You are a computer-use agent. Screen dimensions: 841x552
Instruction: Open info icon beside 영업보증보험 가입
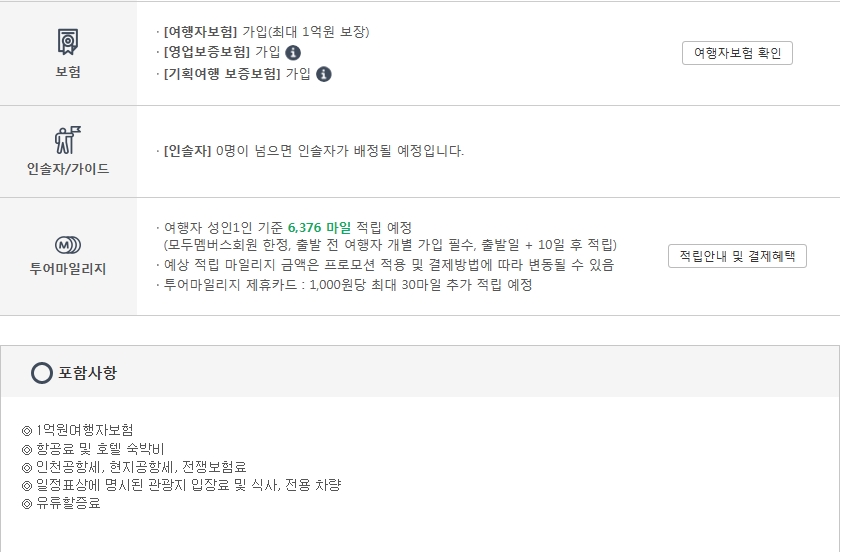[x=293, y=53]
